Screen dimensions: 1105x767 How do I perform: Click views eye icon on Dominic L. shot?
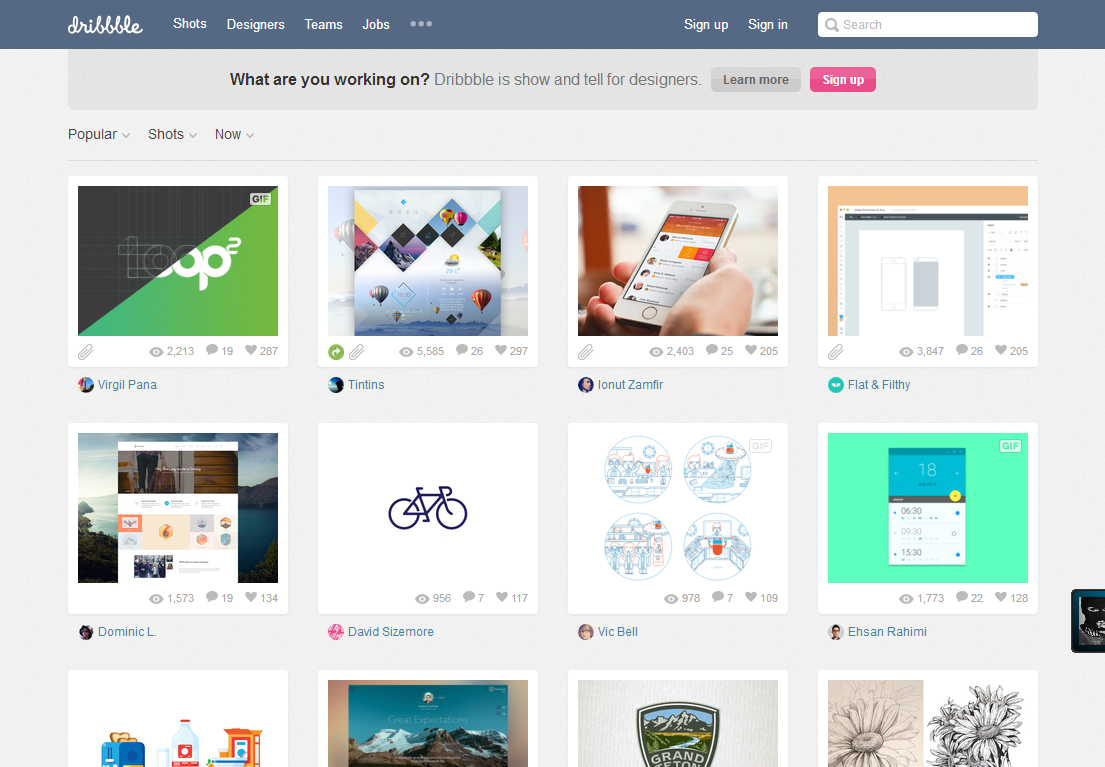[x=156, y=599]
